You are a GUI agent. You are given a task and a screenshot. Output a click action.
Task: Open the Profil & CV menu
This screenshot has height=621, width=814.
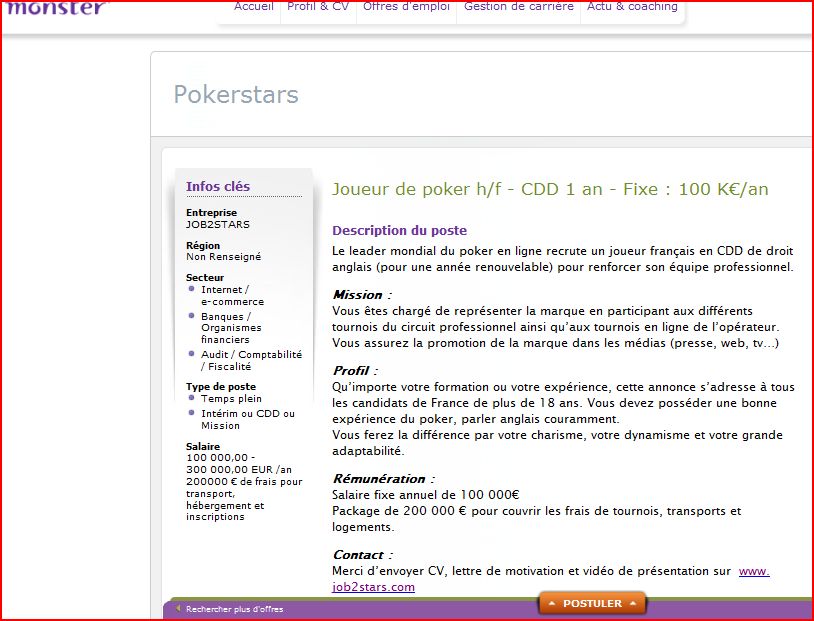[x=318, y=7]
